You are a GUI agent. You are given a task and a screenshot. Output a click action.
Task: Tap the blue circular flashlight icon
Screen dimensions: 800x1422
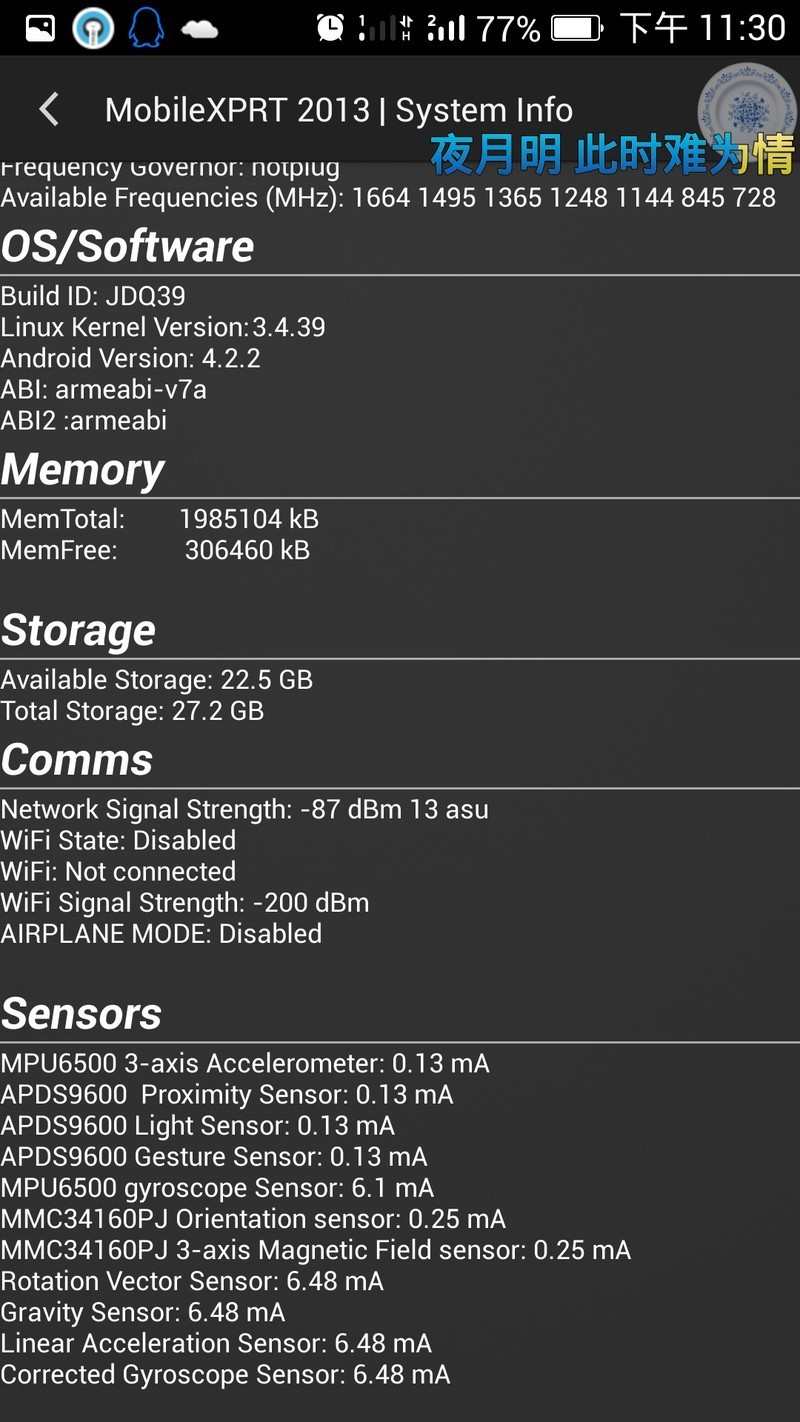[x=93, y=27]
